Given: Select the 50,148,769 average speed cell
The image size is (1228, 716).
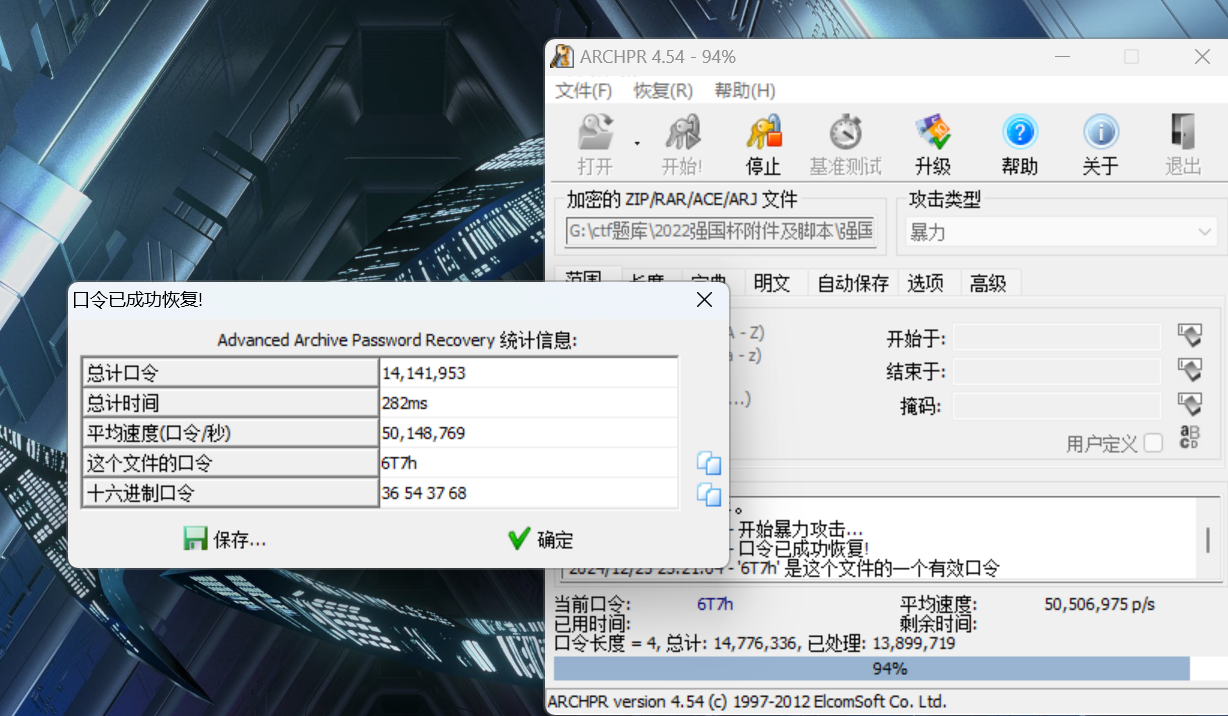Looking at the screenshot, I should pos(528,433).
